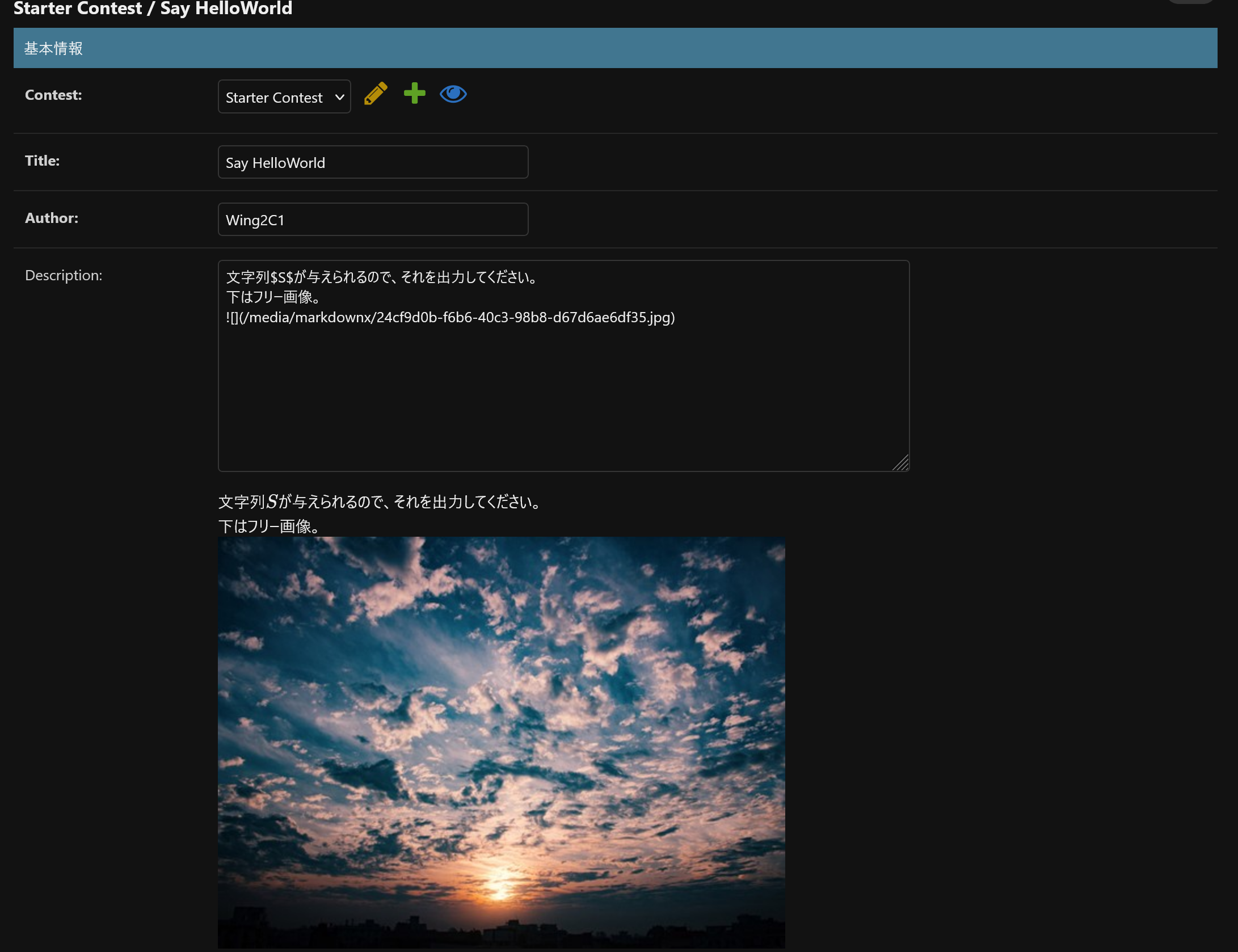Click the Description textarea resize handle
Image resolution: width=1238 pixels, height=952 pixels.
(902, 464)
